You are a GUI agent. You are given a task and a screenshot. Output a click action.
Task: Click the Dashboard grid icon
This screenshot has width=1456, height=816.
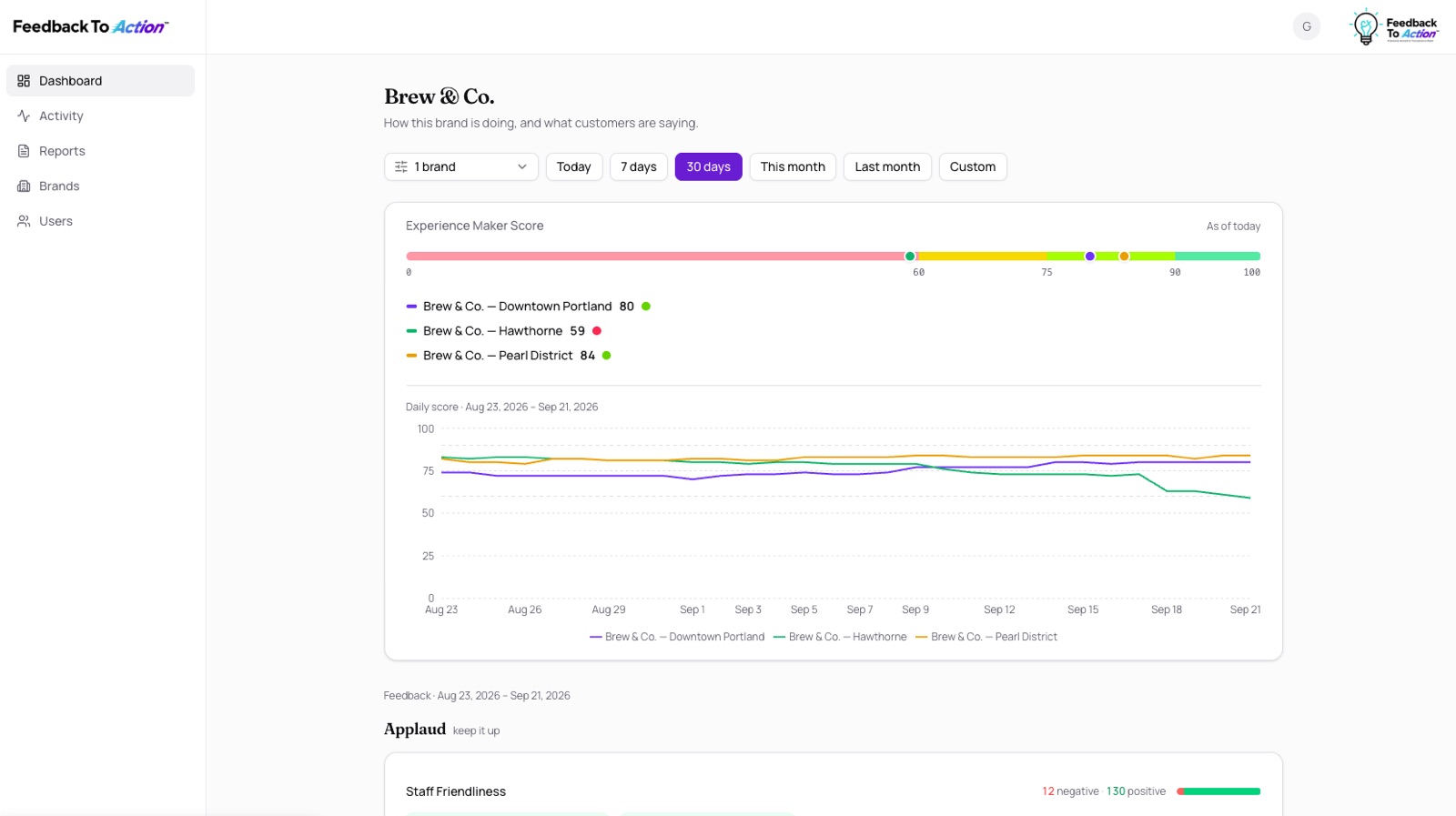point(24,81)
